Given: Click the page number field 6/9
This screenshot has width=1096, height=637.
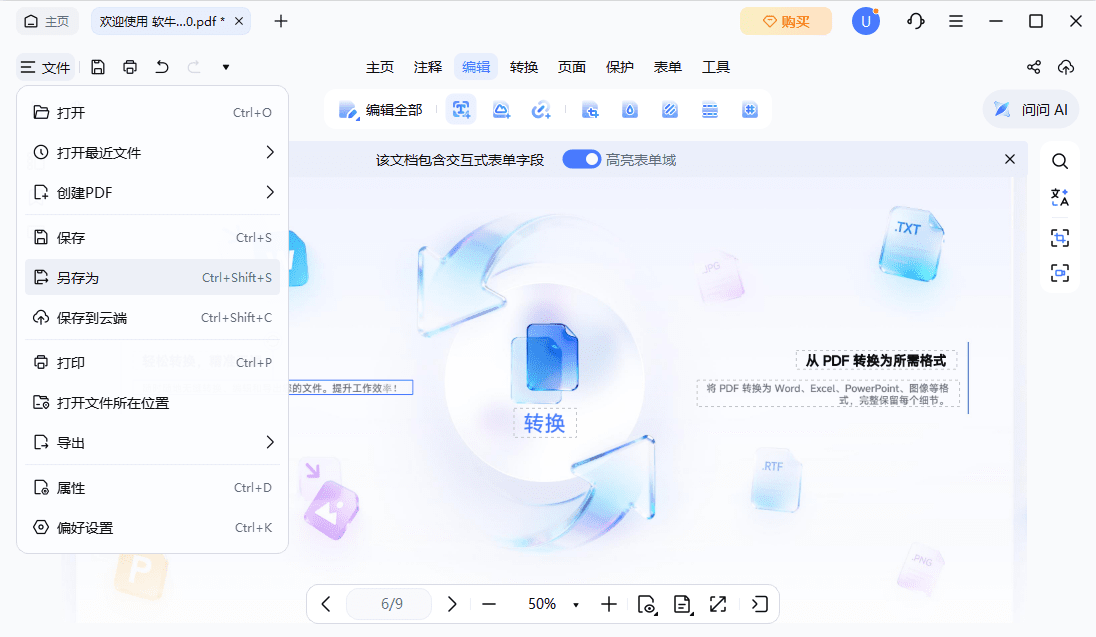Looking at the screenshot, I should tap(389, 603).
